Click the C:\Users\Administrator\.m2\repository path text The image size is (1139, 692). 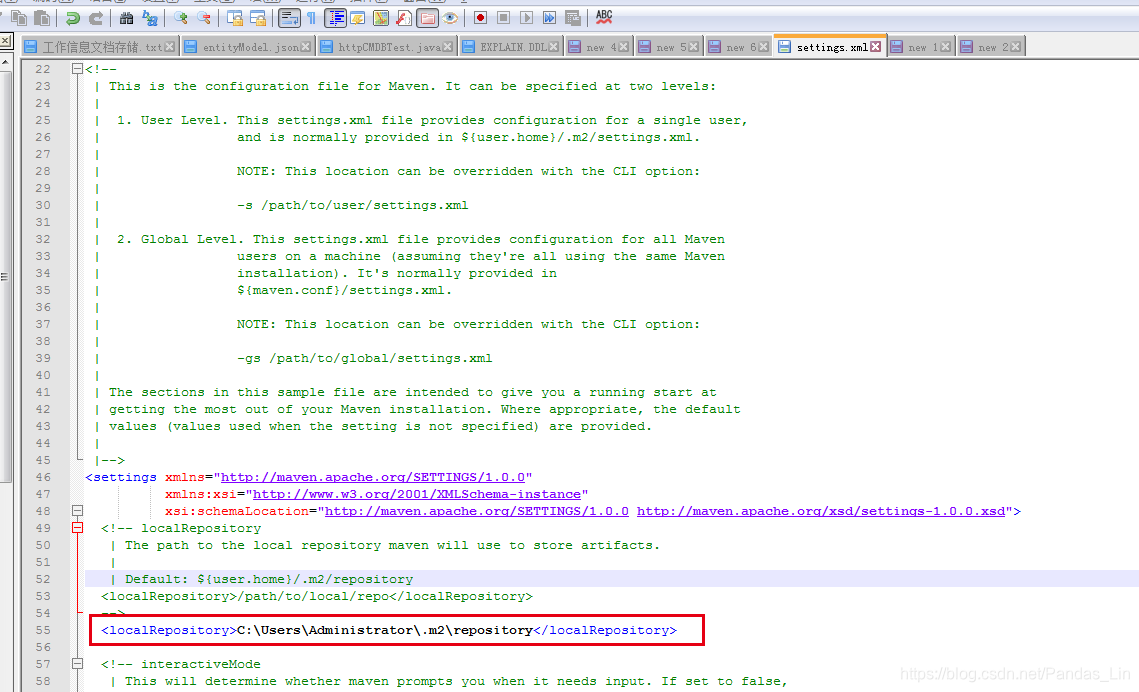coord(385,630)
